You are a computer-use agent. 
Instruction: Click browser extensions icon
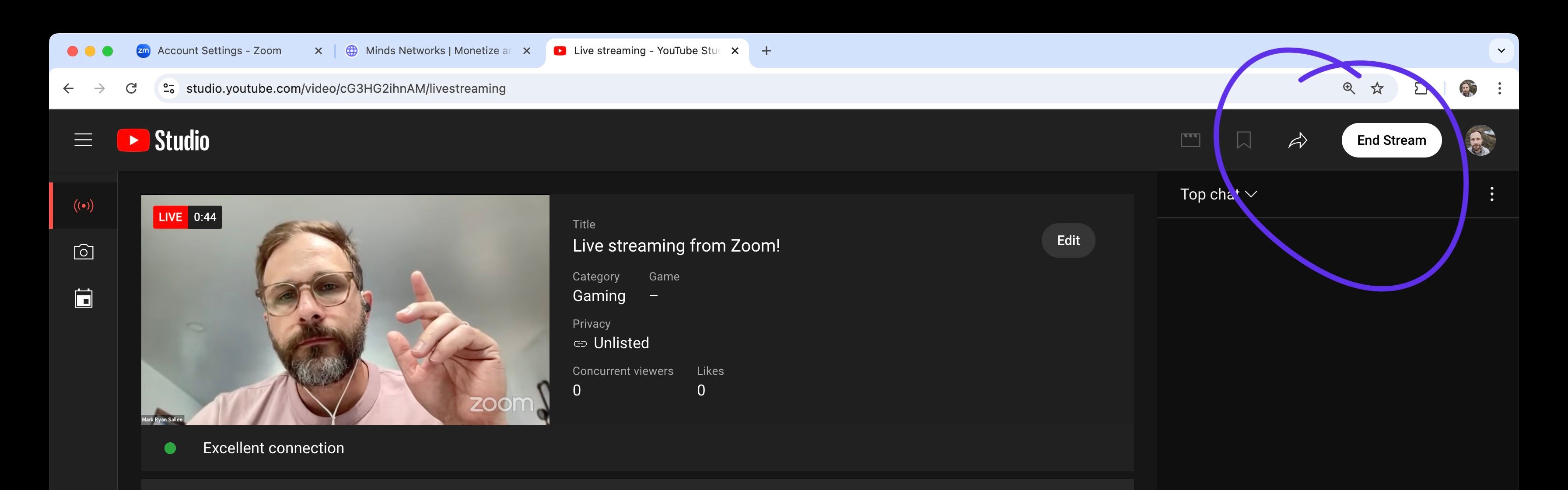pyautogui.click(x=1421, y=88)
